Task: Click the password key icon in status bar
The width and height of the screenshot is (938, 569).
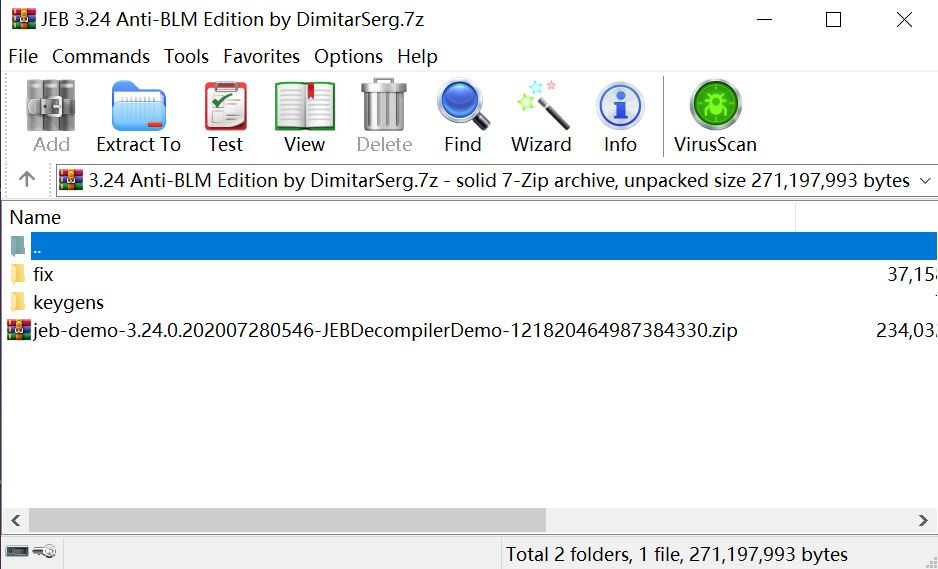Action: (44, 551)
